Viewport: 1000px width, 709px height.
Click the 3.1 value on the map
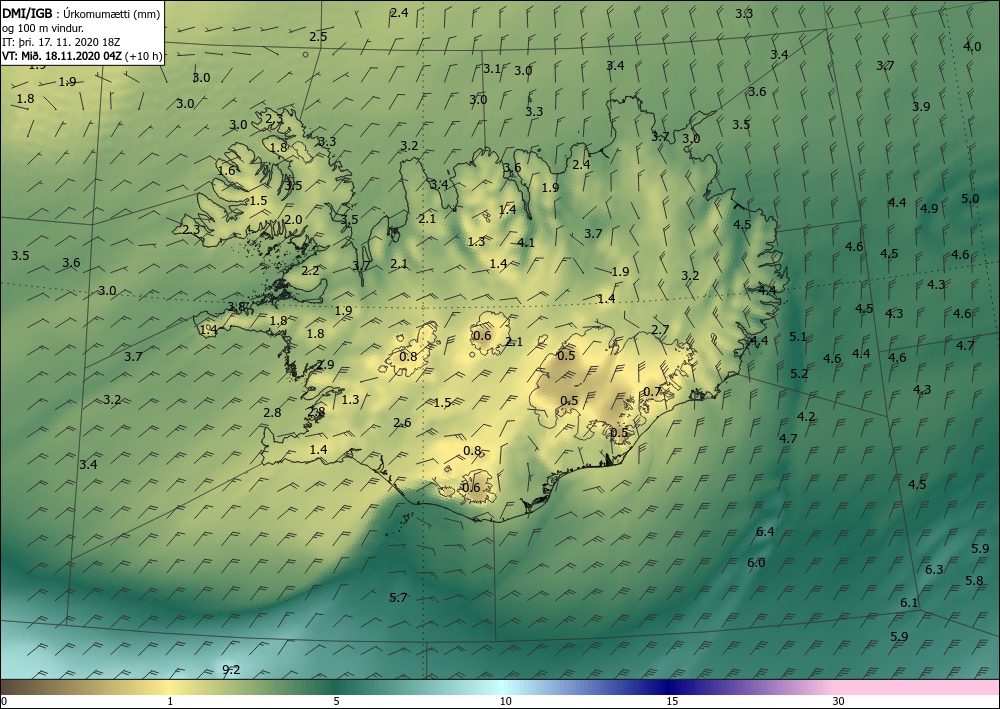coord(491,69)
